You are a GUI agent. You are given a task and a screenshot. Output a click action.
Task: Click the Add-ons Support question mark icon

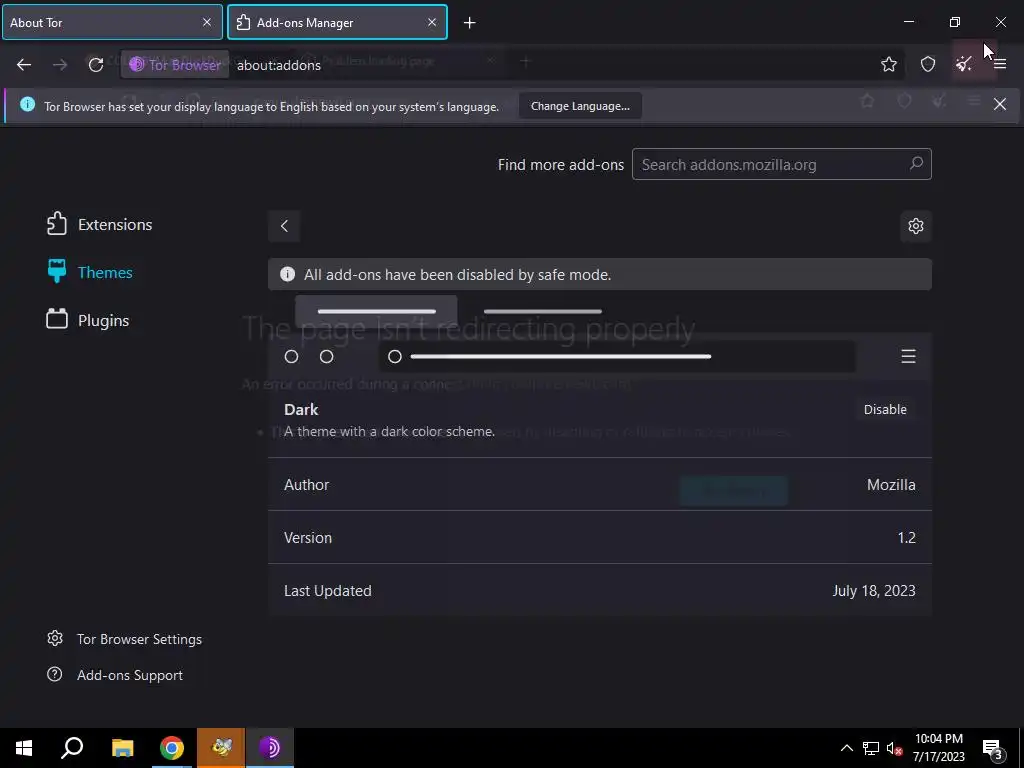point(55,674)
